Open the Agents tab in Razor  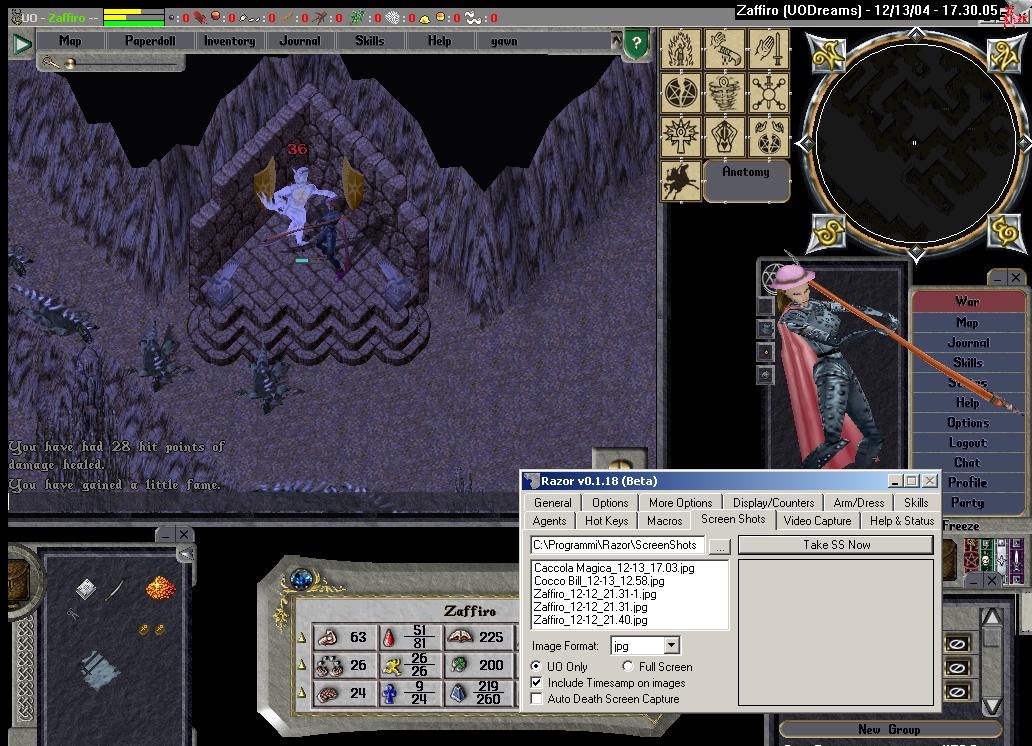pyautogui.click(x=549, y=521)
